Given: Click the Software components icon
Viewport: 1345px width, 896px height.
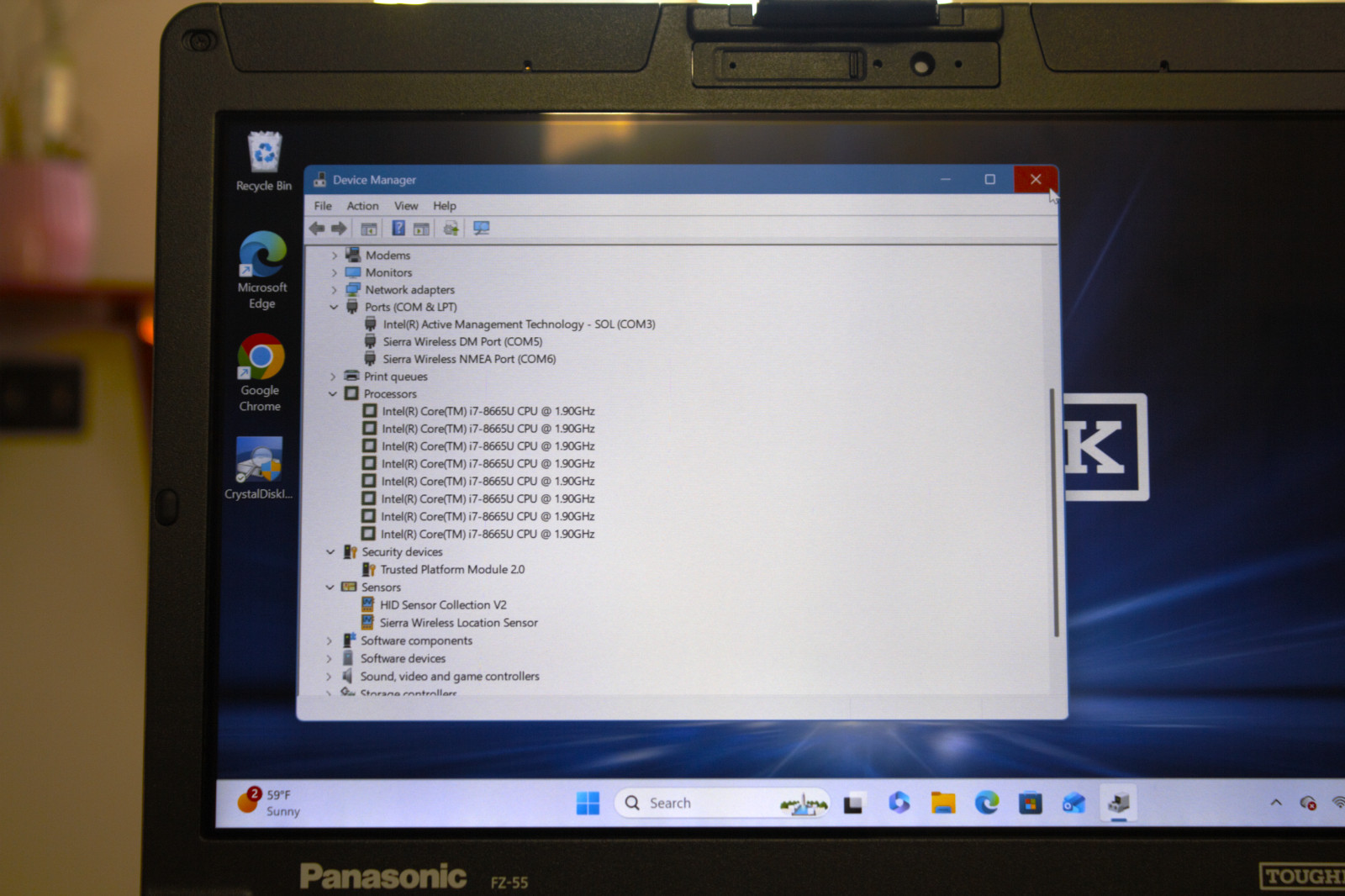Looking at the screenshot, I should (348, 640).
